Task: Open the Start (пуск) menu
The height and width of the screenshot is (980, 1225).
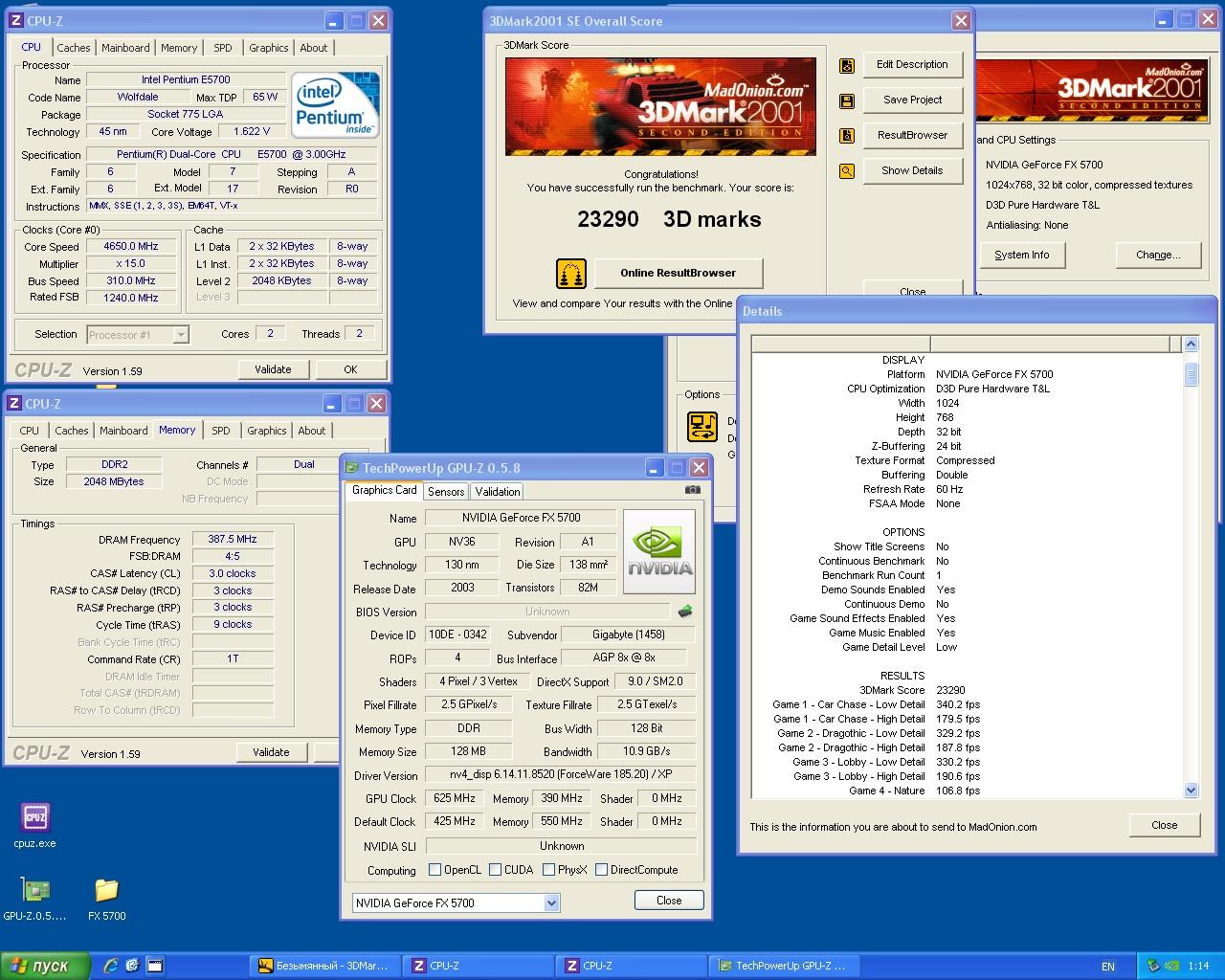Action: coord(45,967)
